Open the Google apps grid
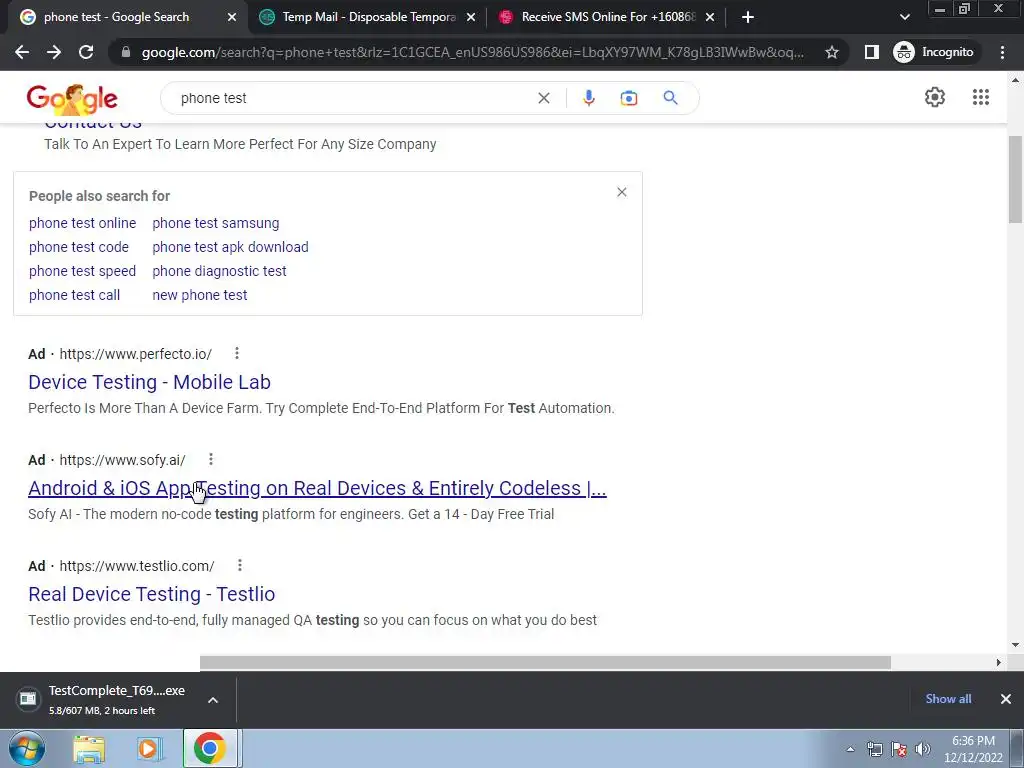Viewport: 1024px width, 768px height. point(981,97)
